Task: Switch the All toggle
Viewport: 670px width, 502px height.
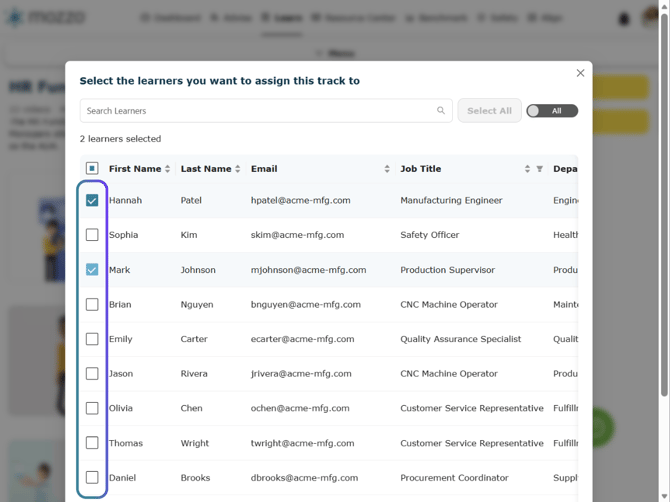Action: (x=552, y=111)
